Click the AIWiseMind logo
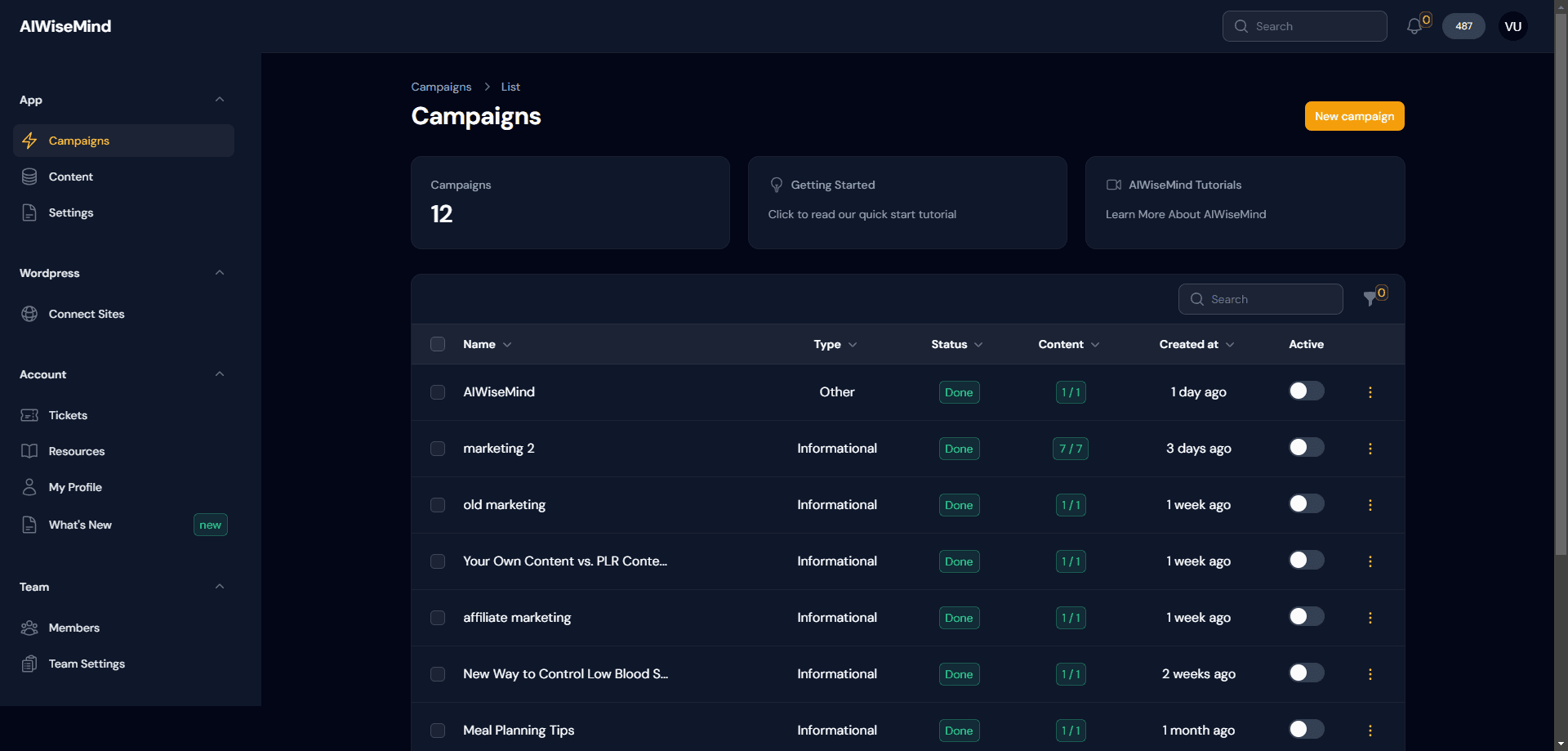 coord(65,26)
